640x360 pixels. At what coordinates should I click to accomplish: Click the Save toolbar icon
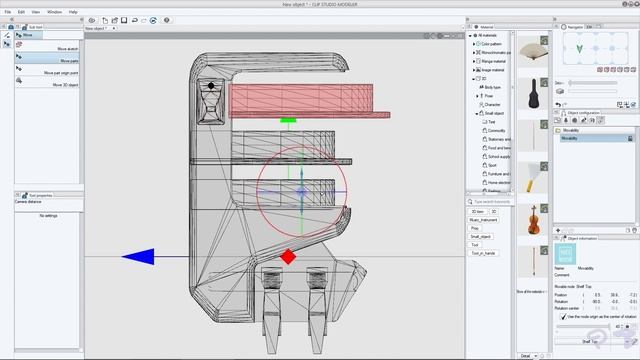124,20
